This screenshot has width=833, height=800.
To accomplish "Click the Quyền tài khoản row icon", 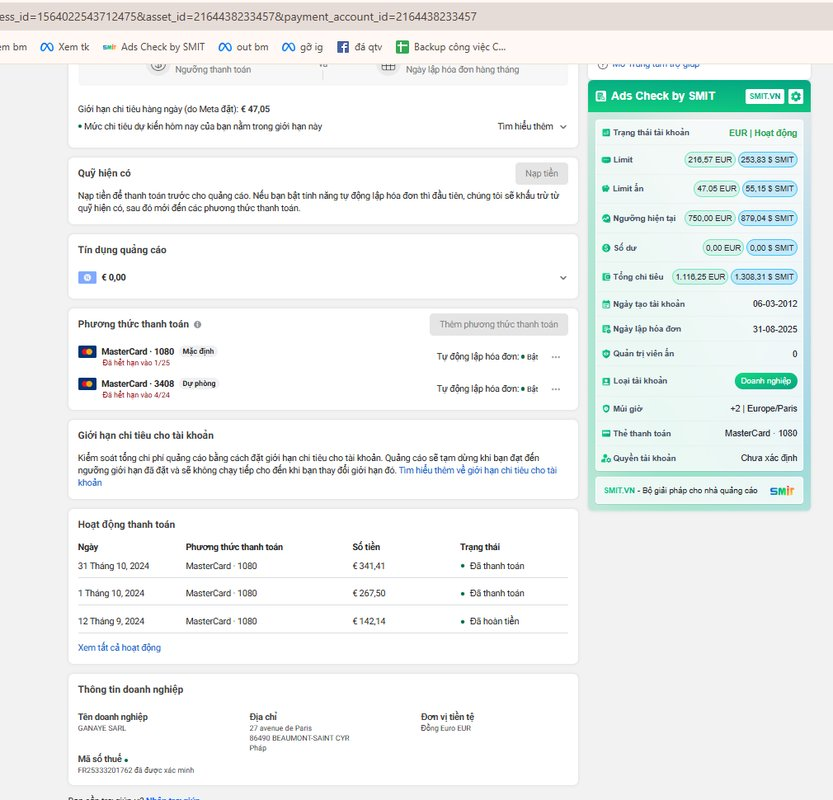I will click(606, 458).
